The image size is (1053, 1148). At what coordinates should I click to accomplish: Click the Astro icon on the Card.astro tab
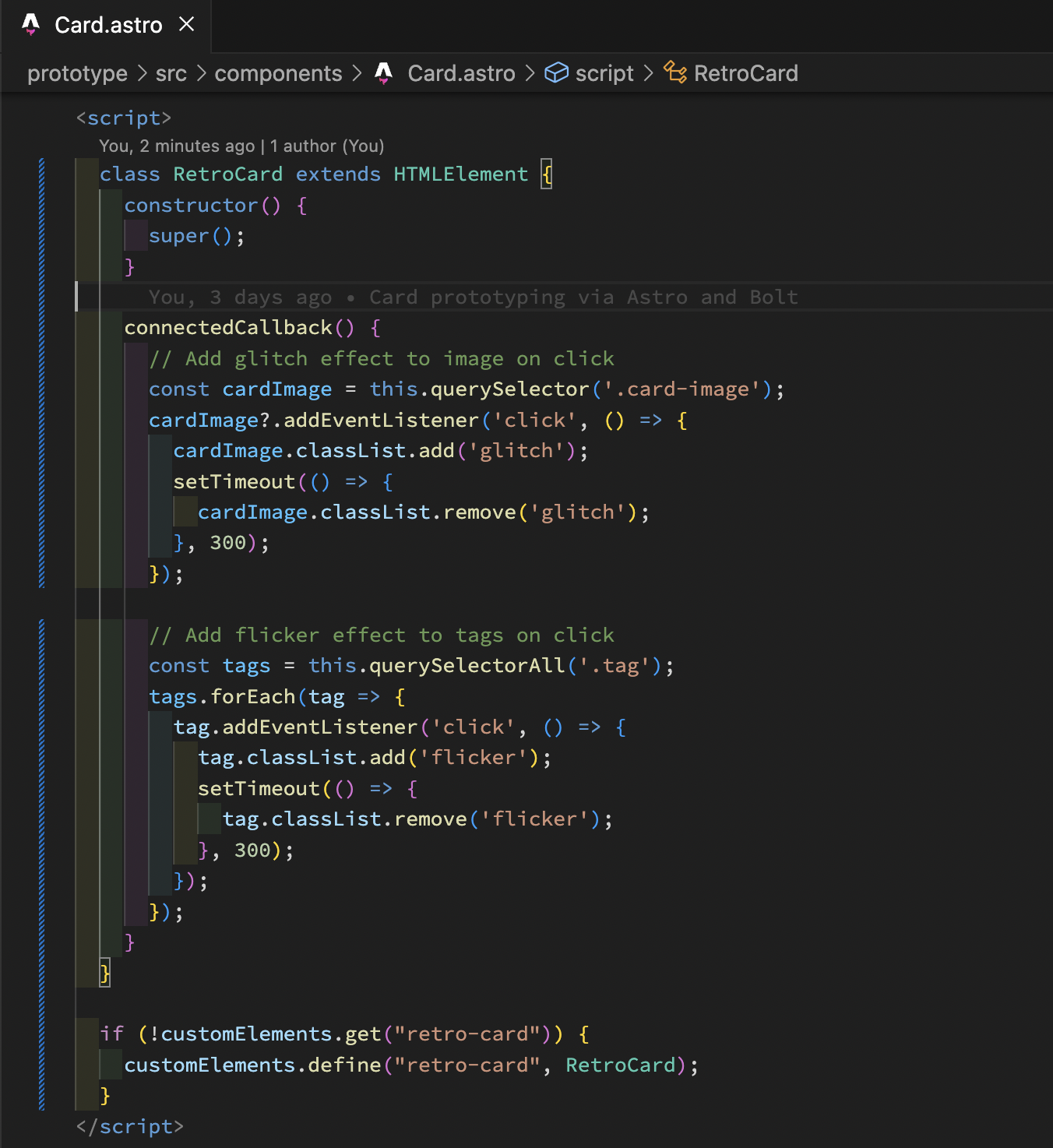point(31,25)
